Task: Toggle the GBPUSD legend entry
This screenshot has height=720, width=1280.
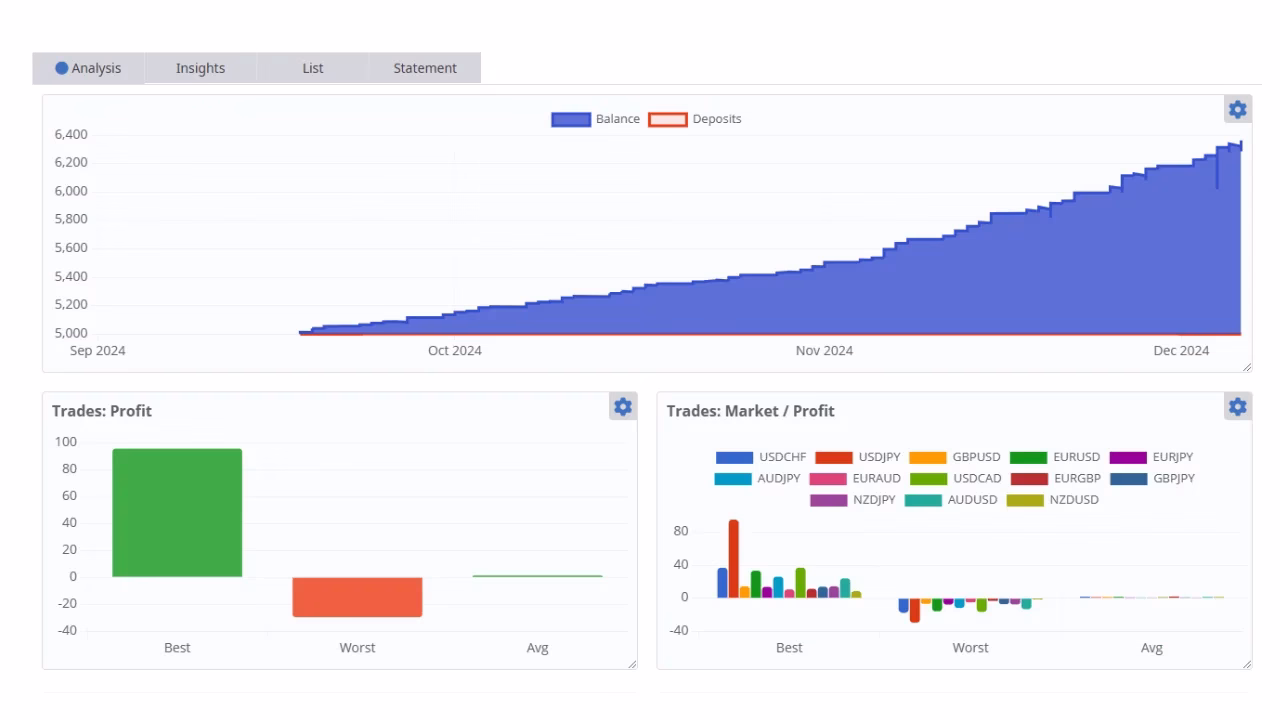Action: (955, 457)
